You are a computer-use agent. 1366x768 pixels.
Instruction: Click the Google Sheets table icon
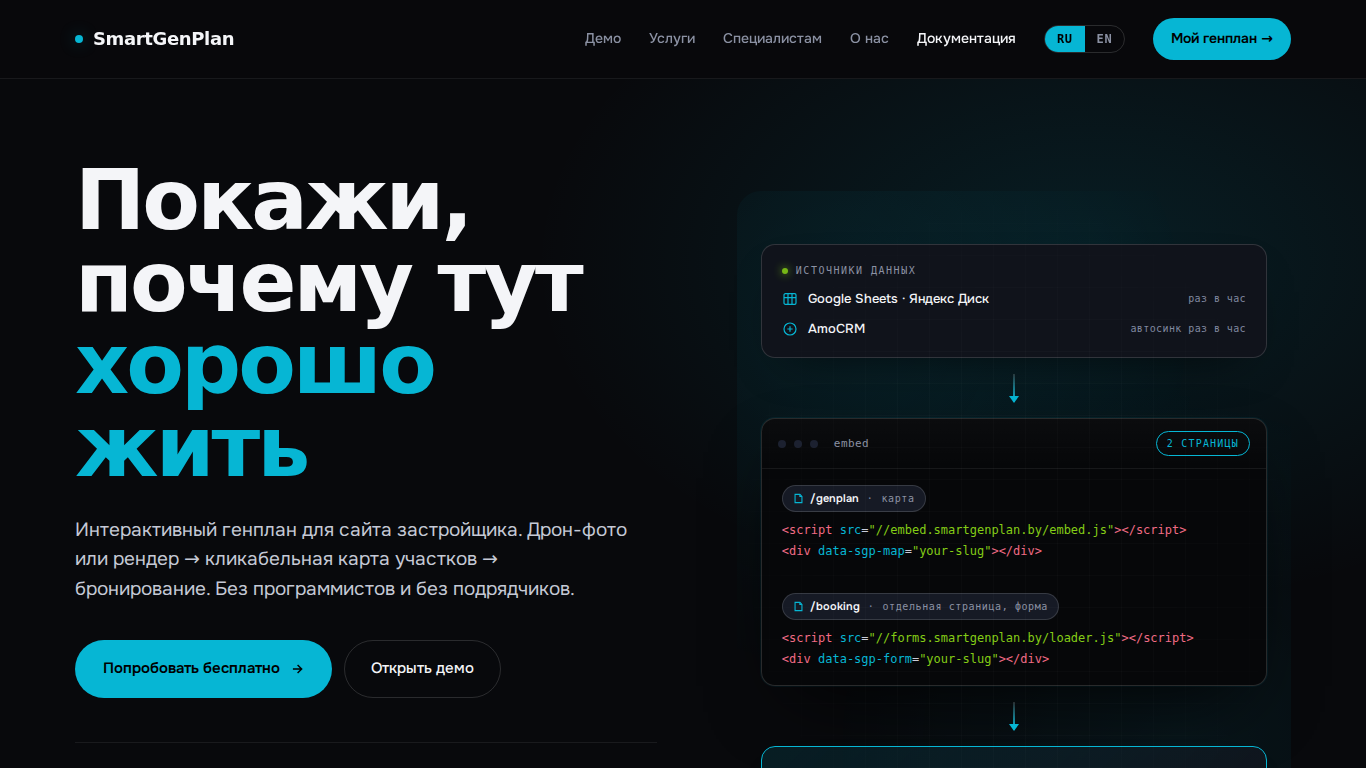790,299
